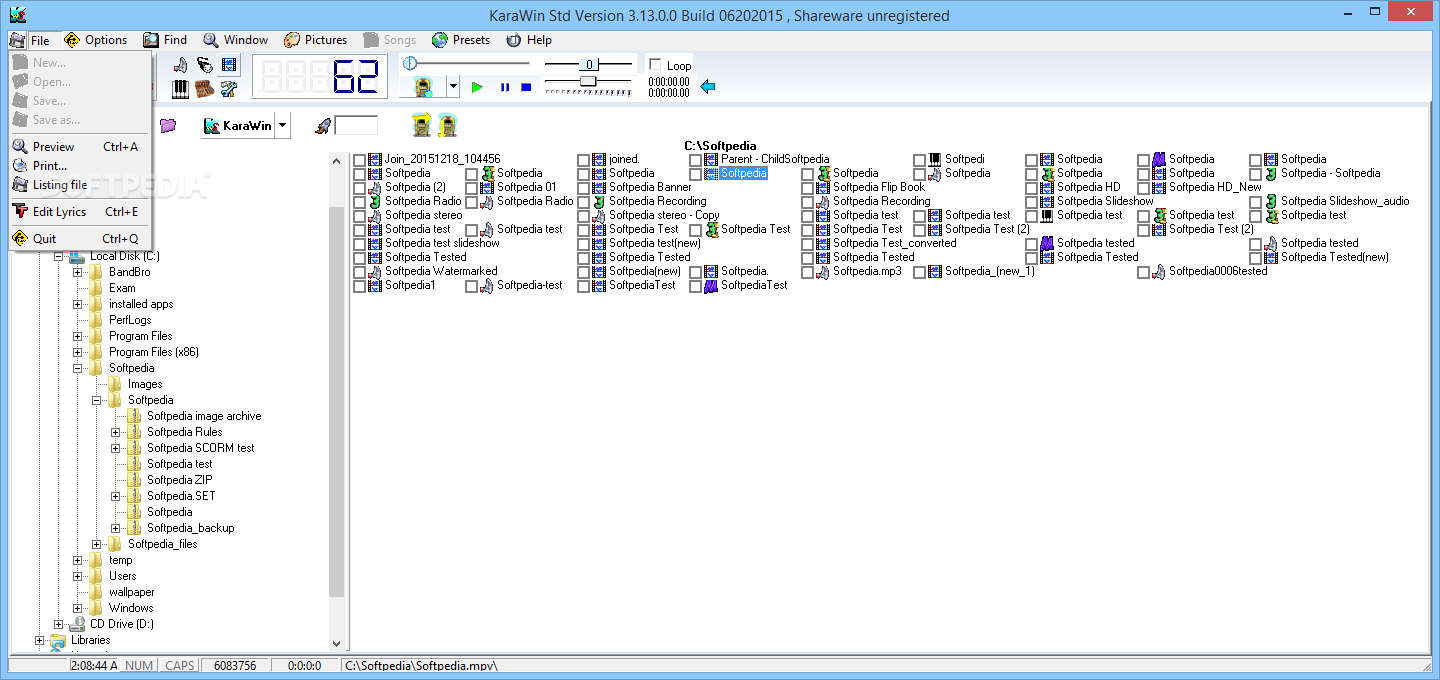
Task: Click the blue left arrow icon beside the time display
Action: (708, 87)
